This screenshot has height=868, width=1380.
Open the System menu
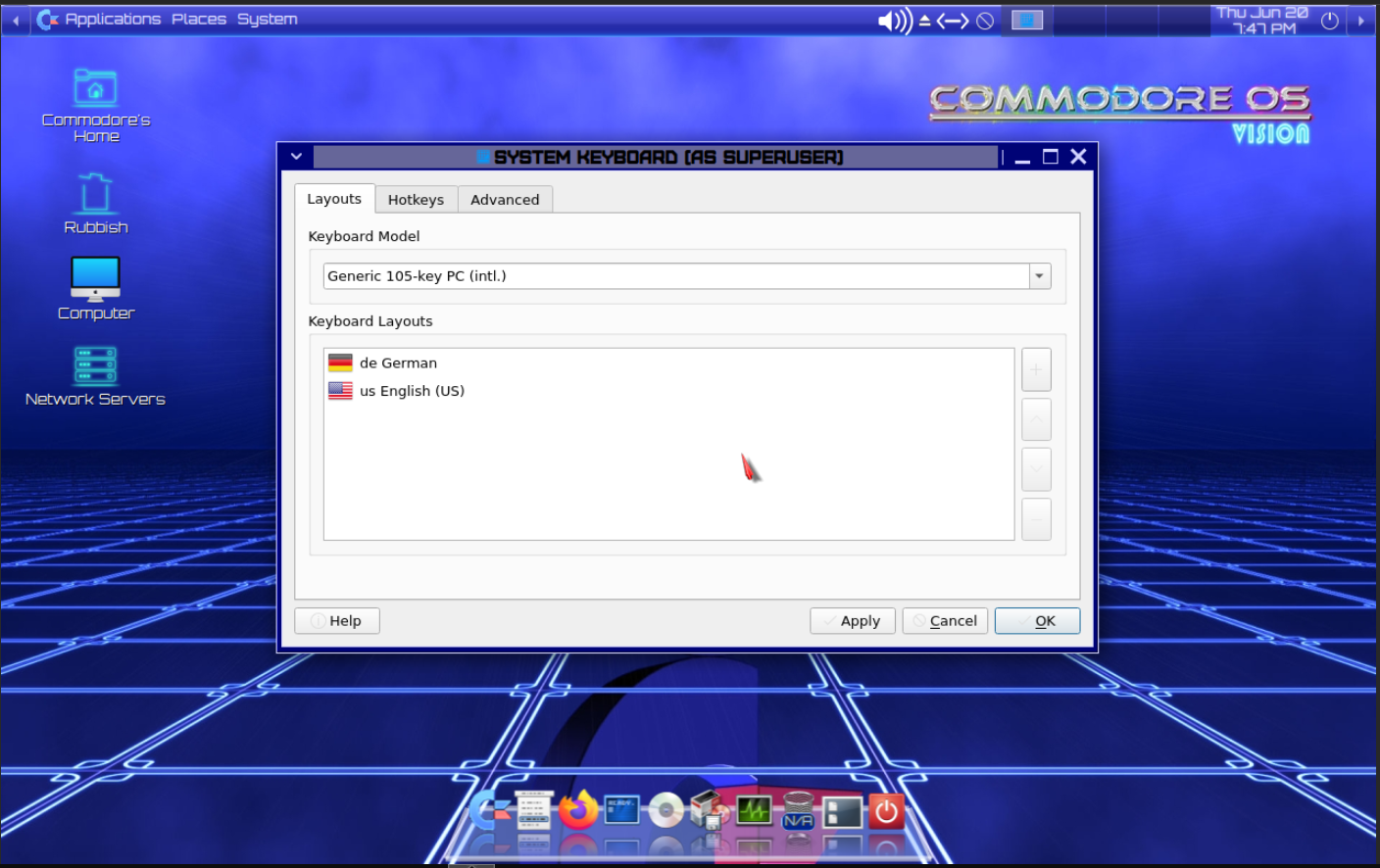(267, 20)
